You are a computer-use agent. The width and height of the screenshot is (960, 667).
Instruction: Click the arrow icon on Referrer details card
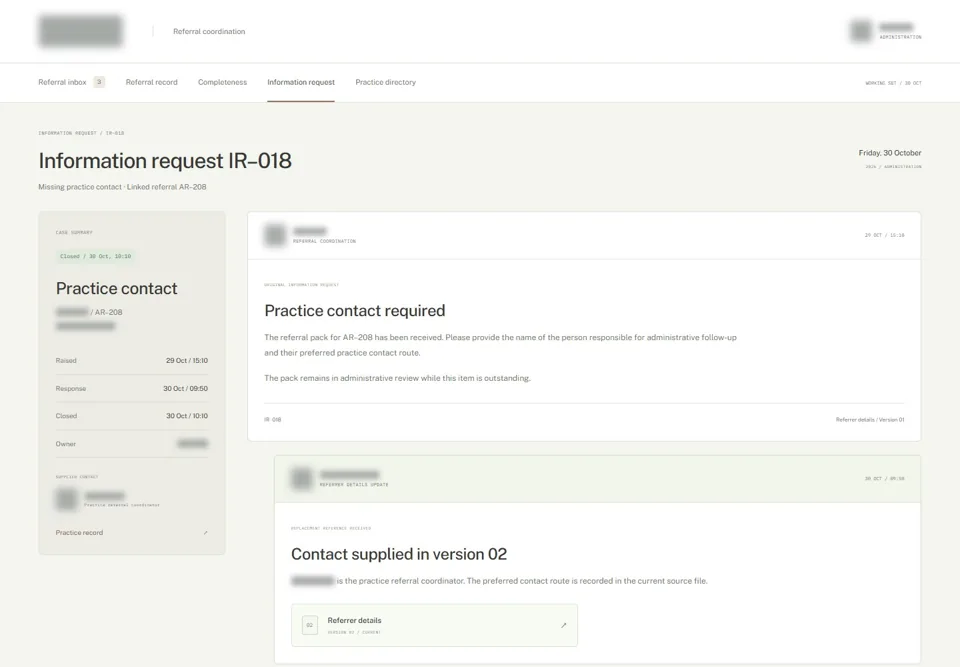[563, 625]
